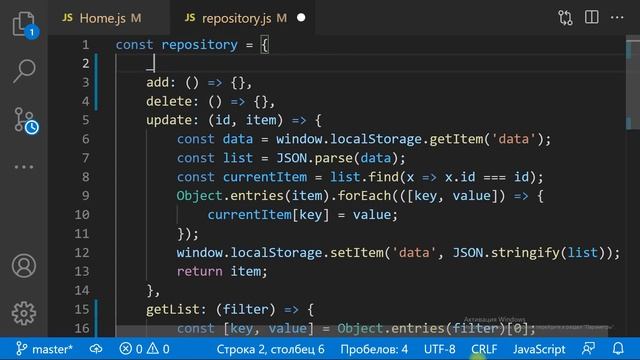Open warnings count in status bar

coord(158,349)
